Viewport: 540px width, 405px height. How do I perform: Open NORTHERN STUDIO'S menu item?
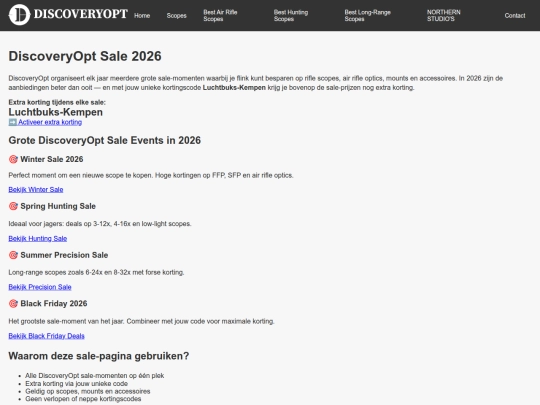[444, 15]
